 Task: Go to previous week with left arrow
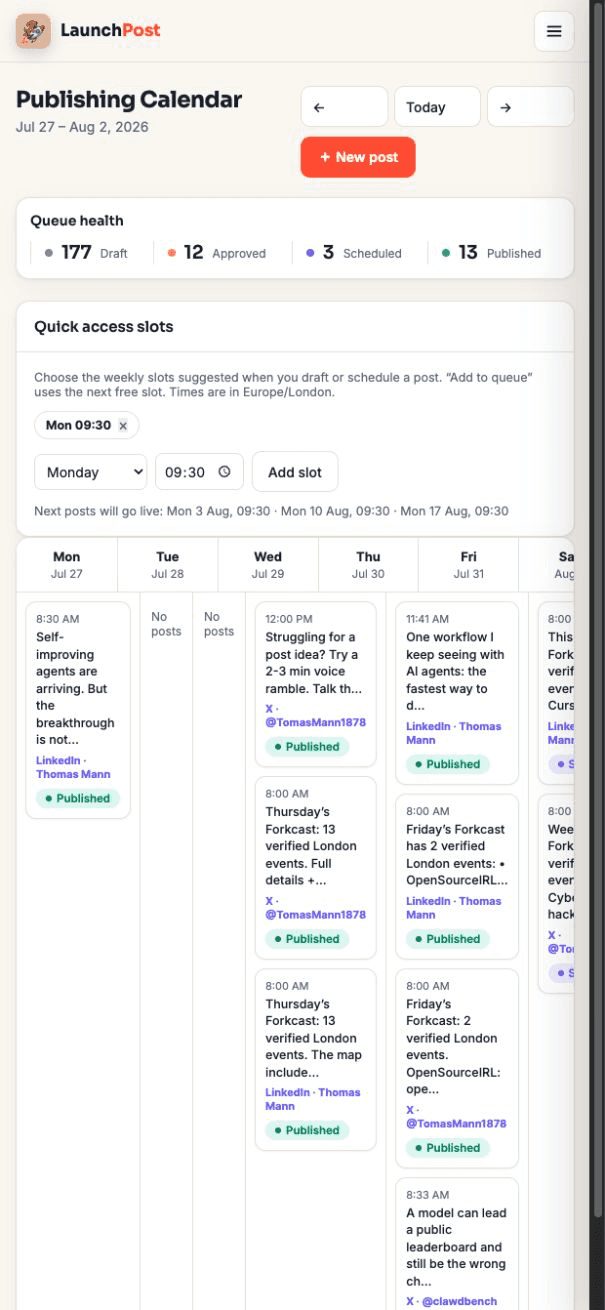point(344,107)
